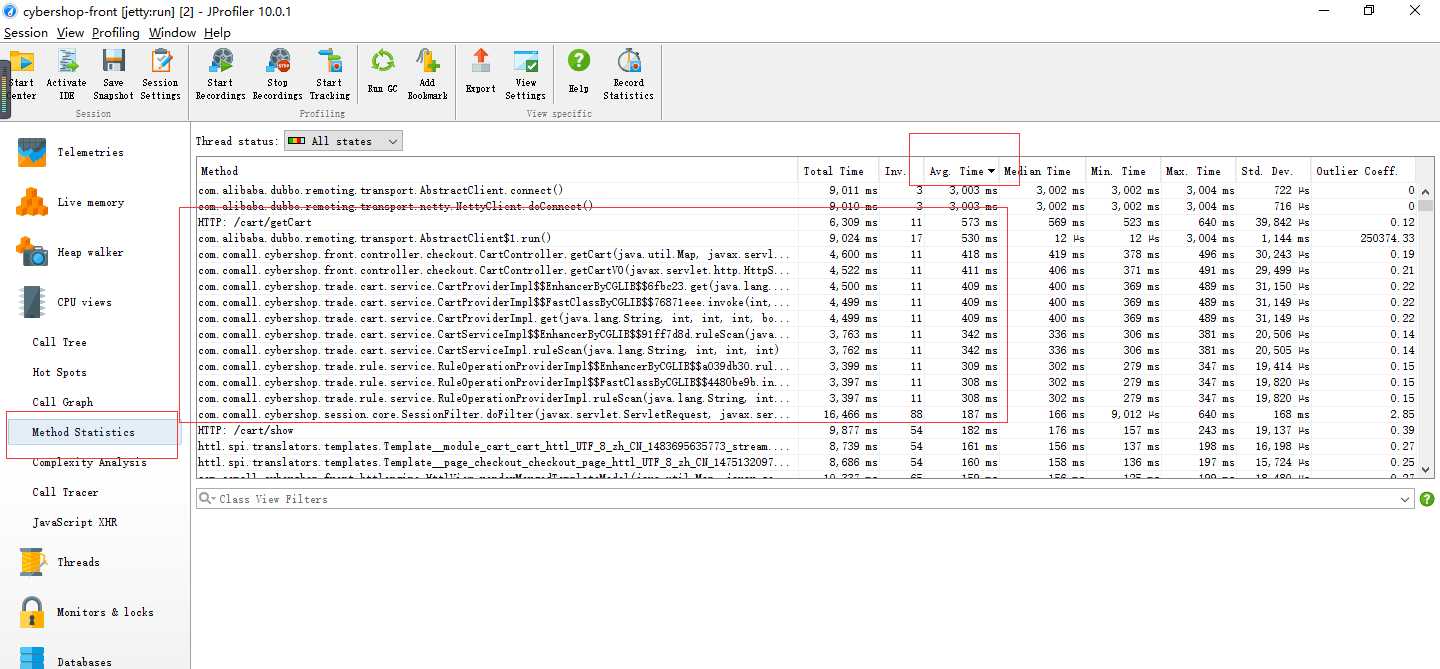The width and height of the screenshot is (1440, 669).
Task: Select the Hot Spots view
Action: click(x=59, y=372)
